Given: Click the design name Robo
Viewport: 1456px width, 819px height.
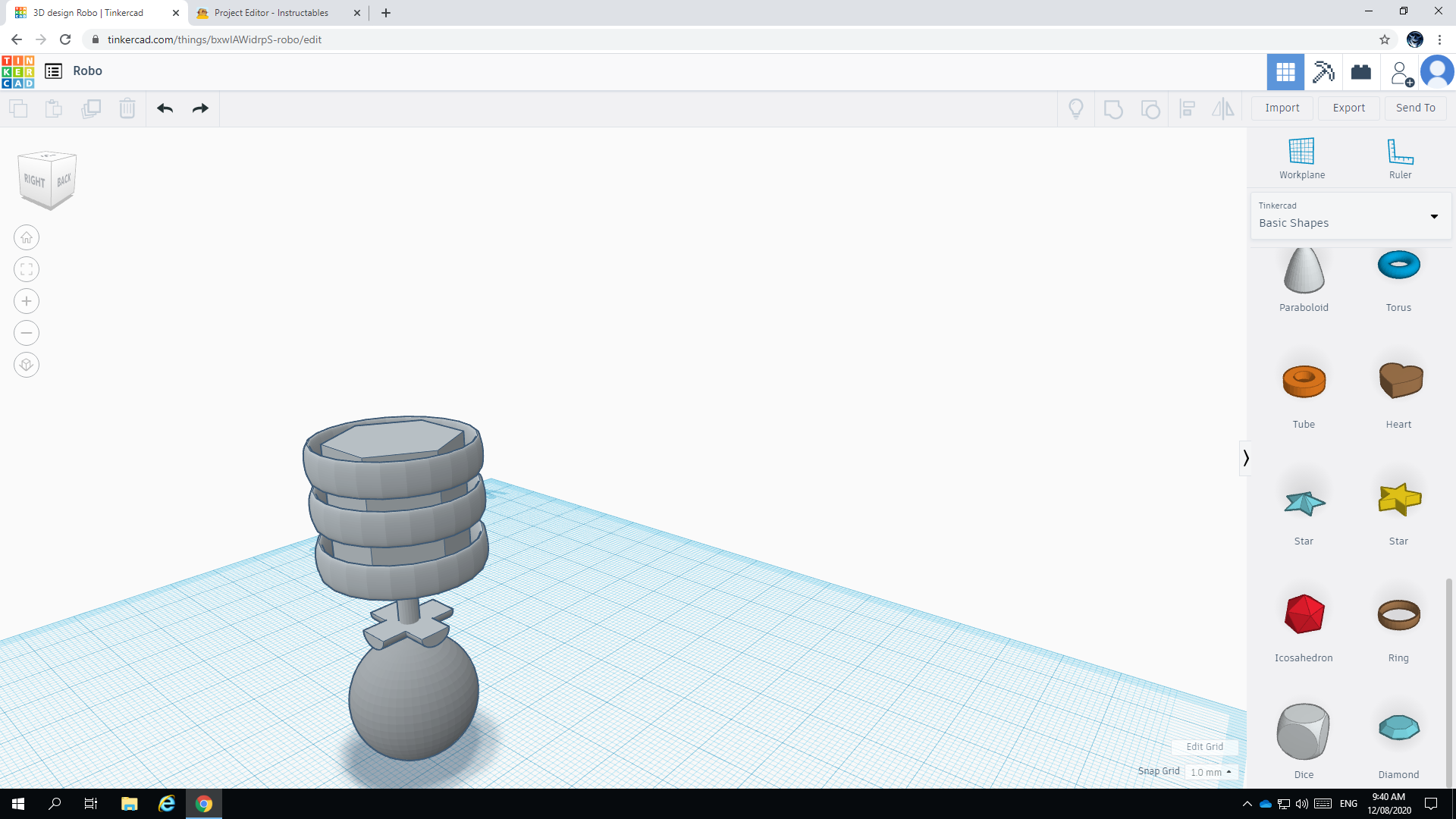Looking at the screenshot, I should [87, 71].
